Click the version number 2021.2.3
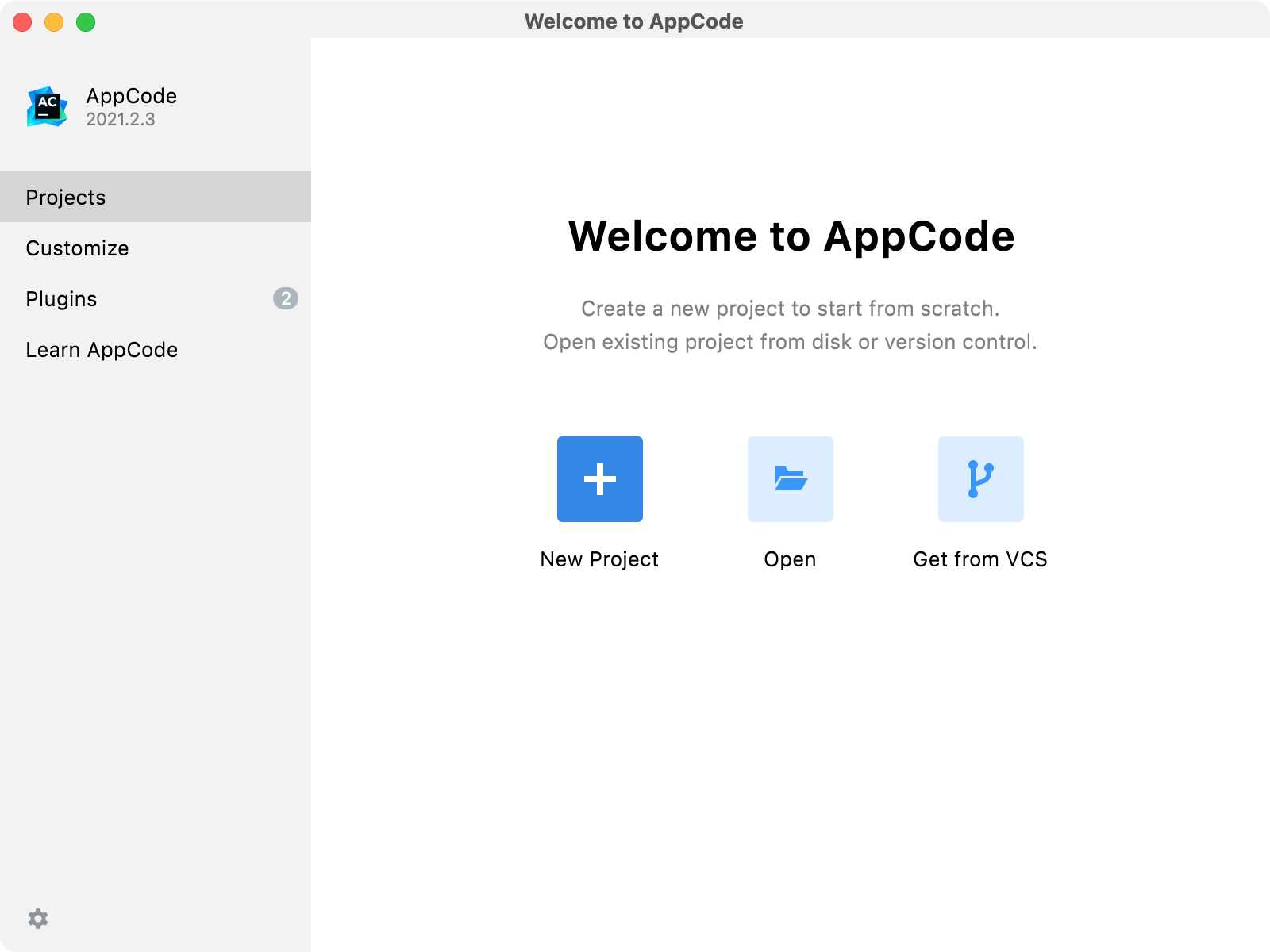Viewport: 1270px width, 952px height. coord(121,119)
